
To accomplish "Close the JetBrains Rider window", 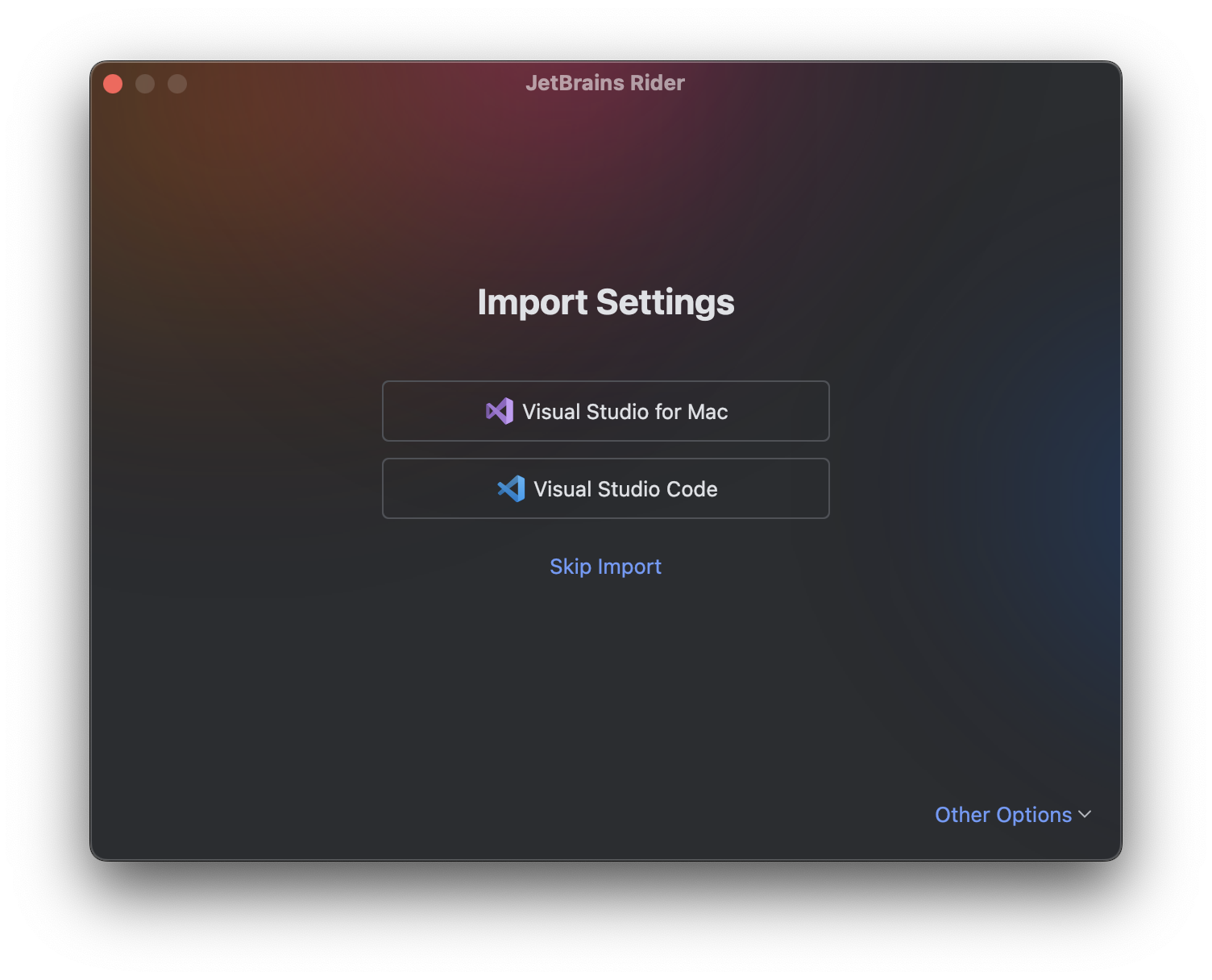I will click(113, 84).
